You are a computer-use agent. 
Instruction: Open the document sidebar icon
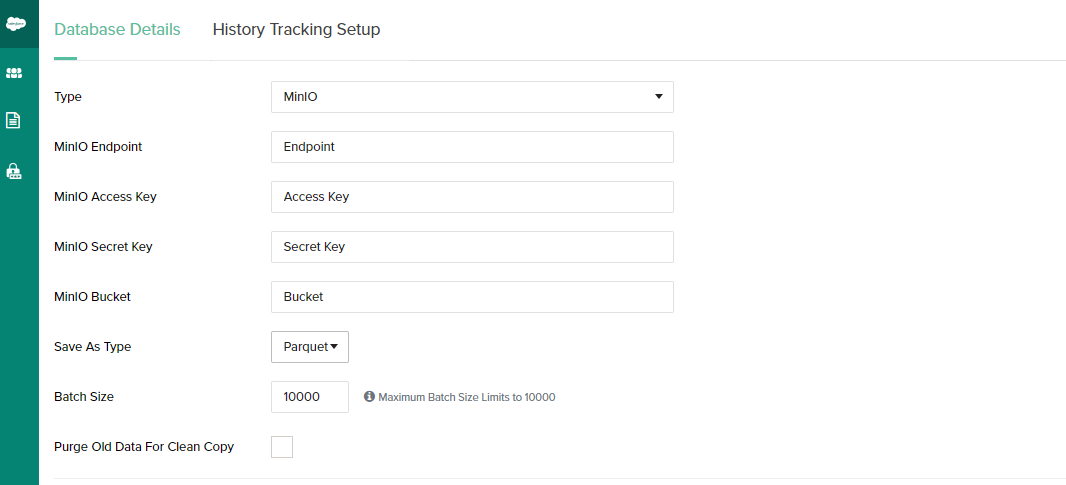tap(14, 120)
